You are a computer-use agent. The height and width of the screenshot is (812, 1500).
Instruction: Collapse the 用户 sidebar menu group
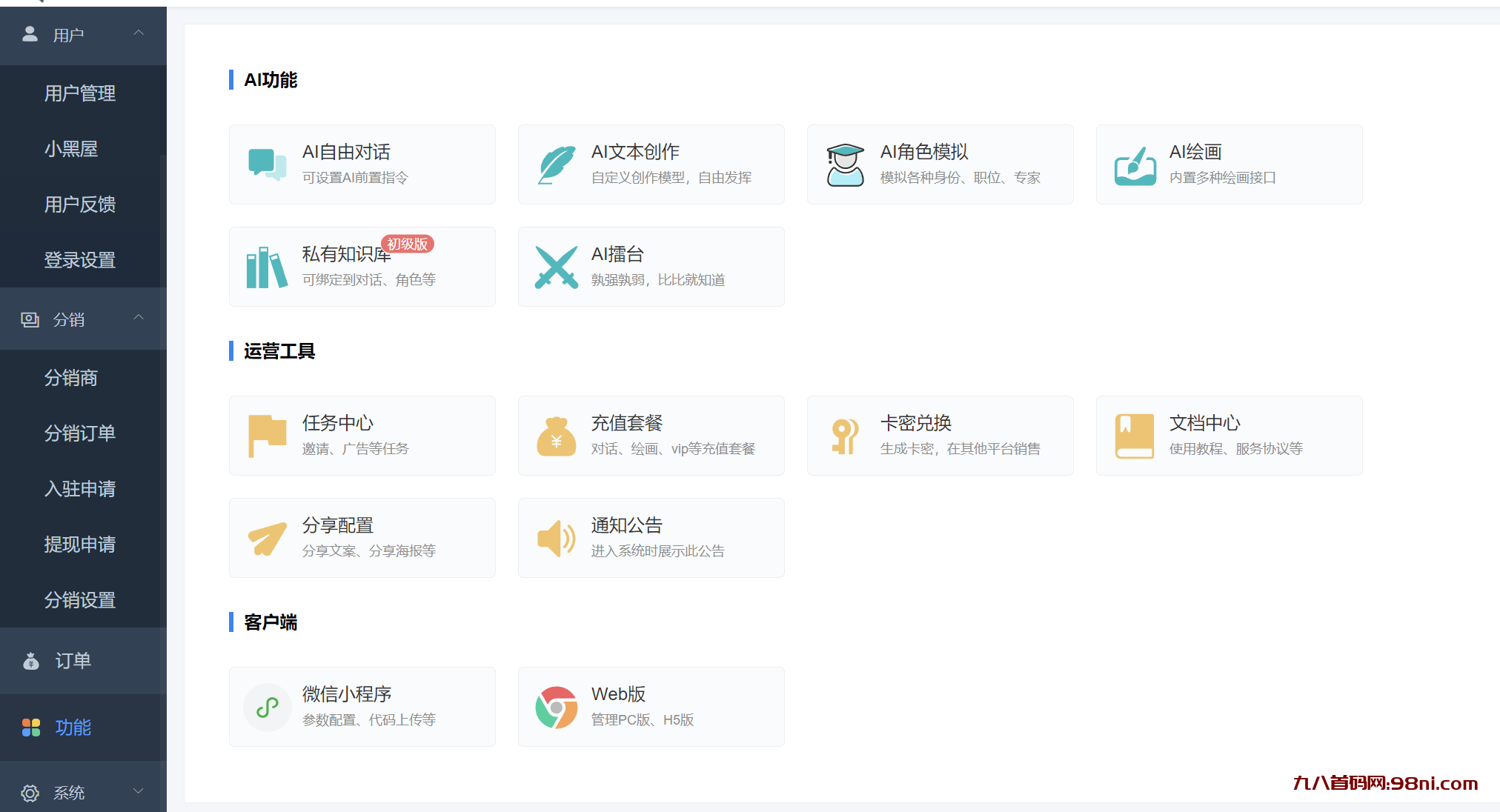point(139,33)
